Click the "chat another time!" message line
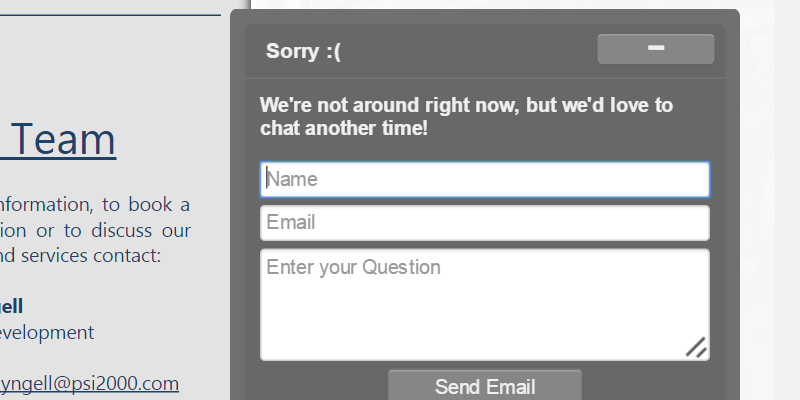This screenshot has width=800, height=400. coord(344,128)
